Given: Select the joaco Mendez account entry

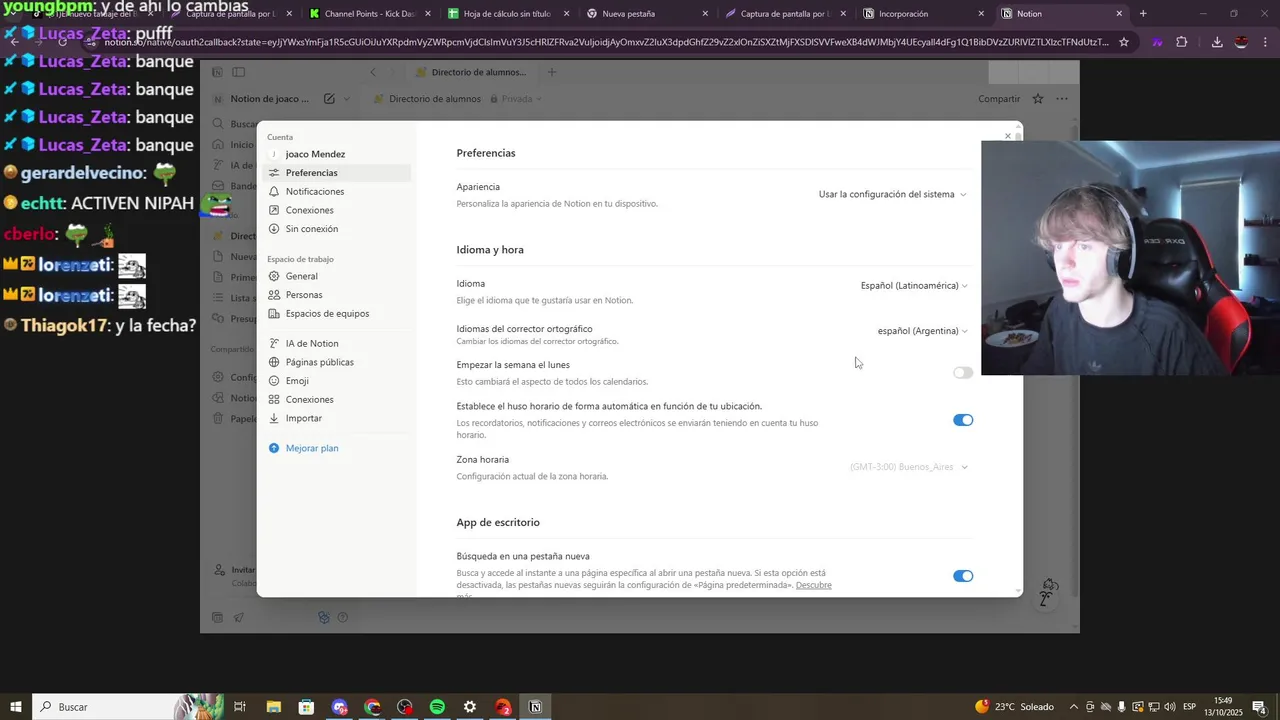Looking at the screenshot, I should pyautogui.click(x=336, y=154).
